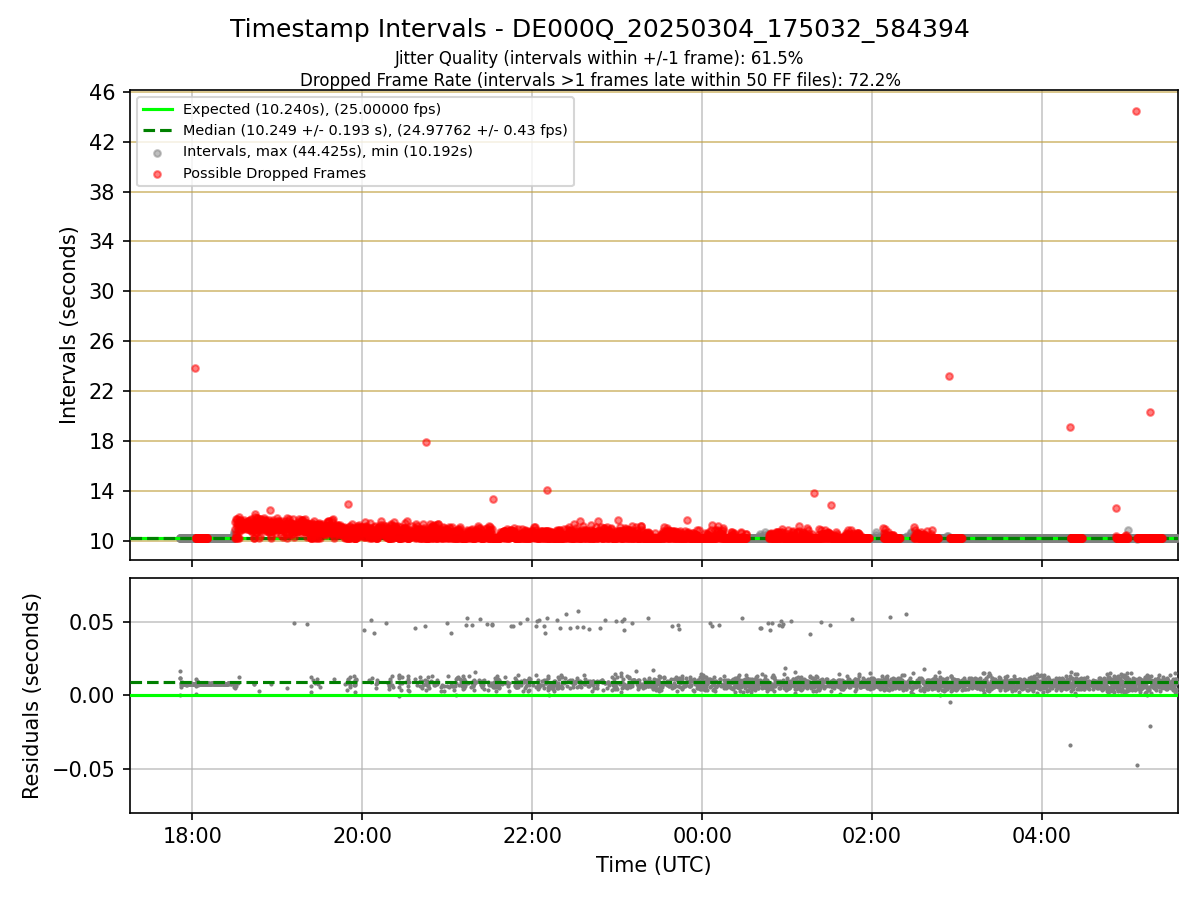Click the '20:00' x-axis tick label

tap(362, 833)
